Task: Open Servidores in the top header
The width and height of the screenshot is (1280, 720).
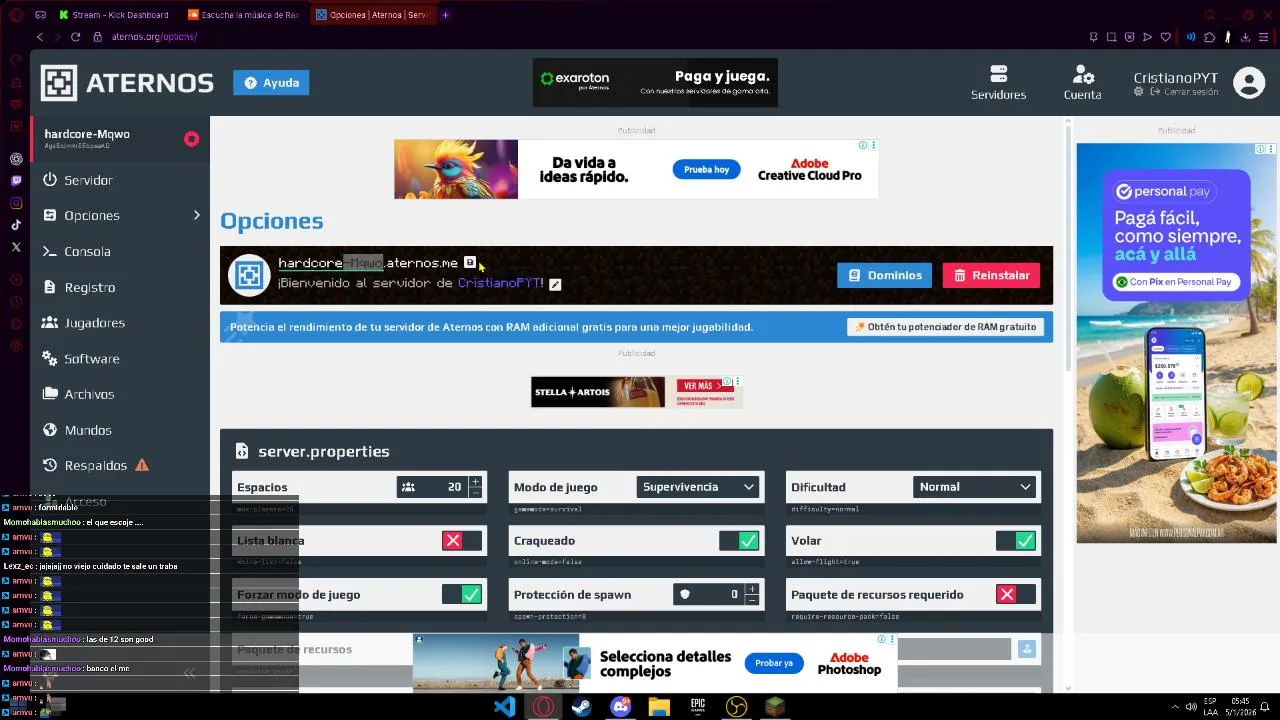Action: (x=998, y=83)
